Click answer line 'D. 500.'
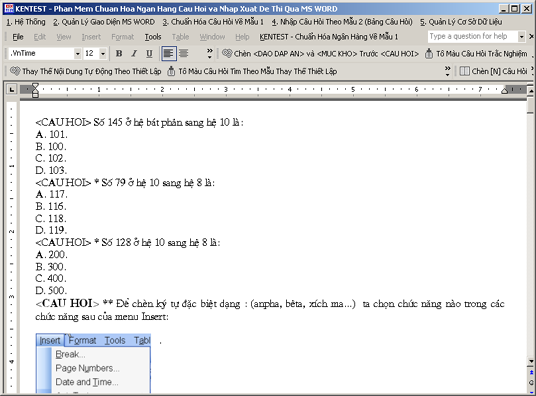Screen dimensions: 536x396 tap(51, 291)
